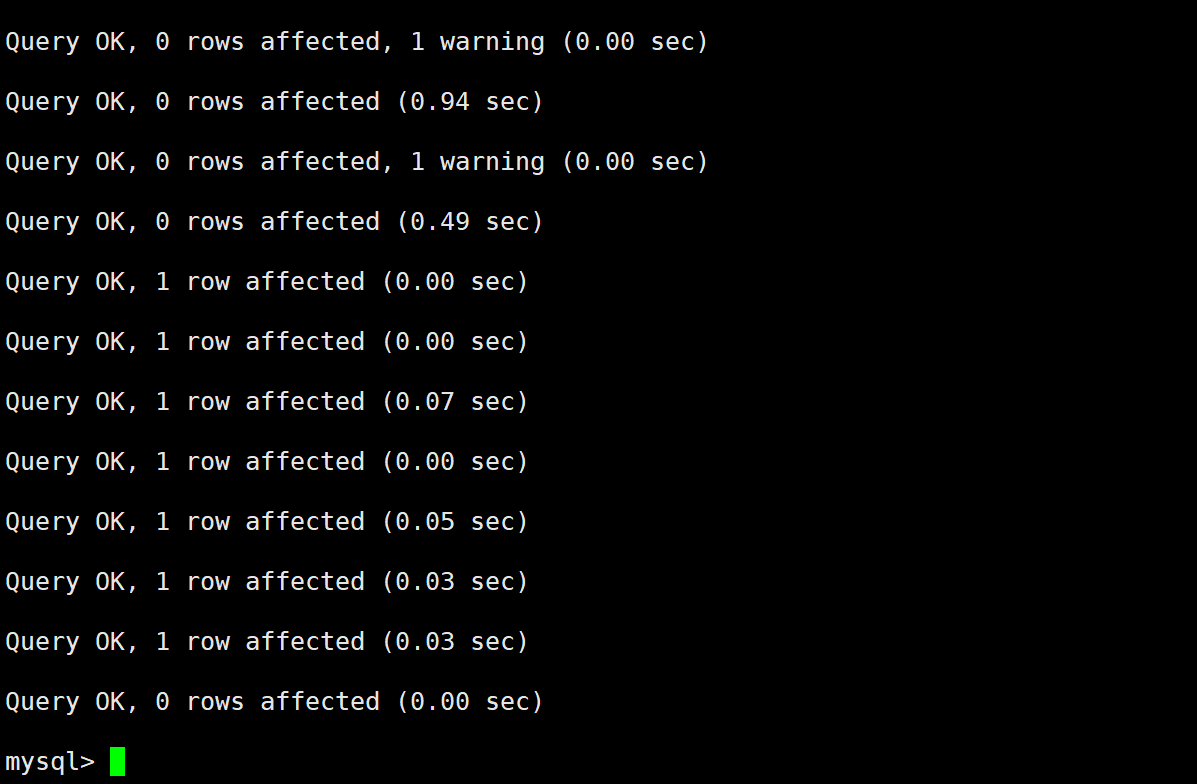Click the 1 row line between 0.07 and 0.05

click(x=266, y=462)
